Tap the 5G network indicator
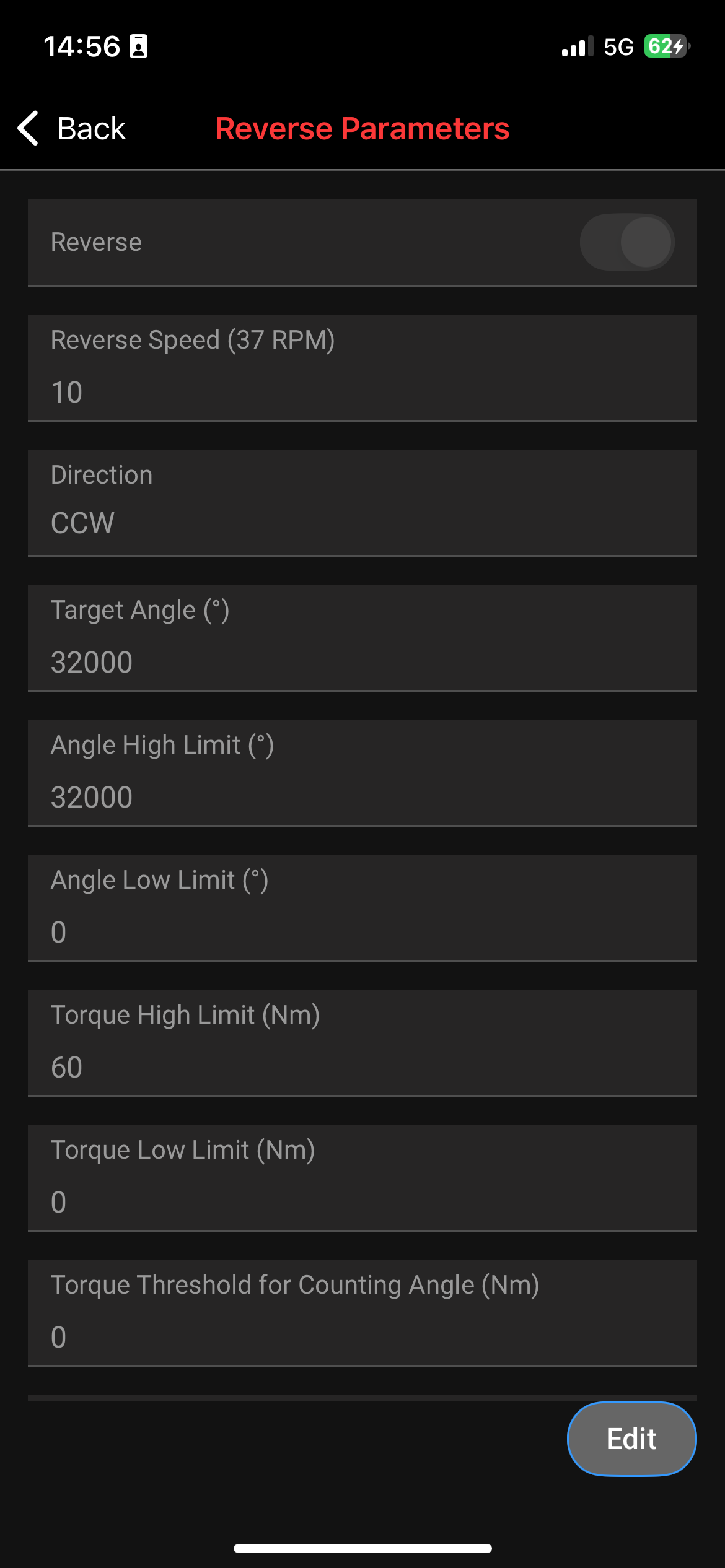Viewport: 725px width, 1568px height. pyautogui.click(x=618, y=47)
